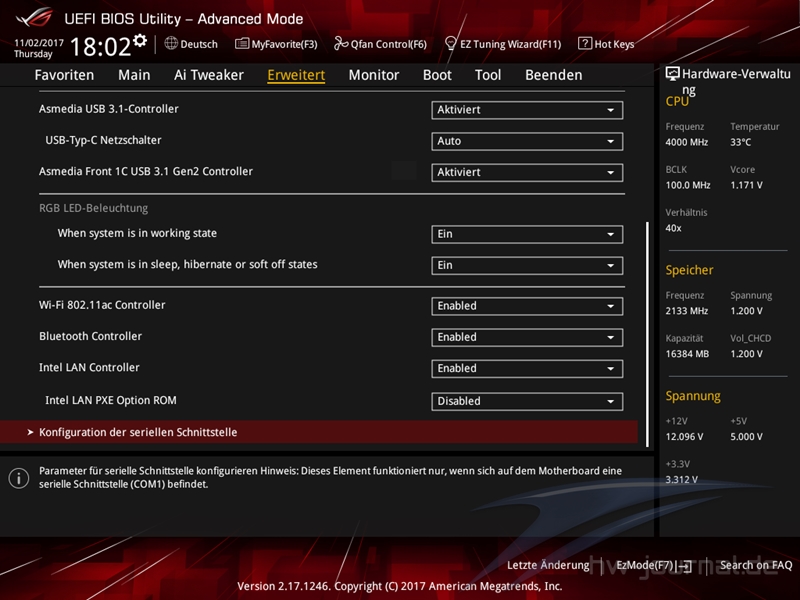800x600 pixels.
Task: Click the Speicher section heading
Action: click(x=689, y=270)
